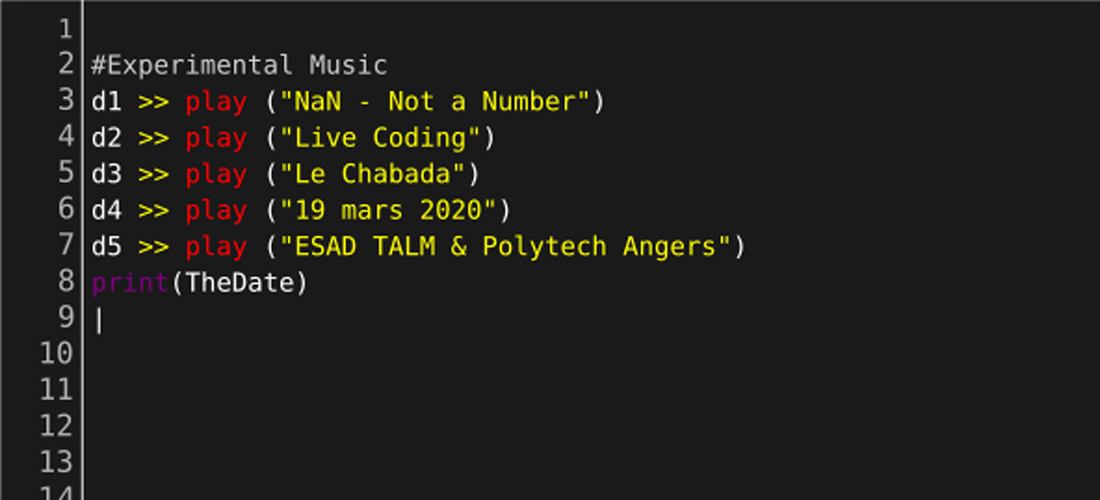Select the d2 player variable
The image size is (1100, 500).
[106, 138]
